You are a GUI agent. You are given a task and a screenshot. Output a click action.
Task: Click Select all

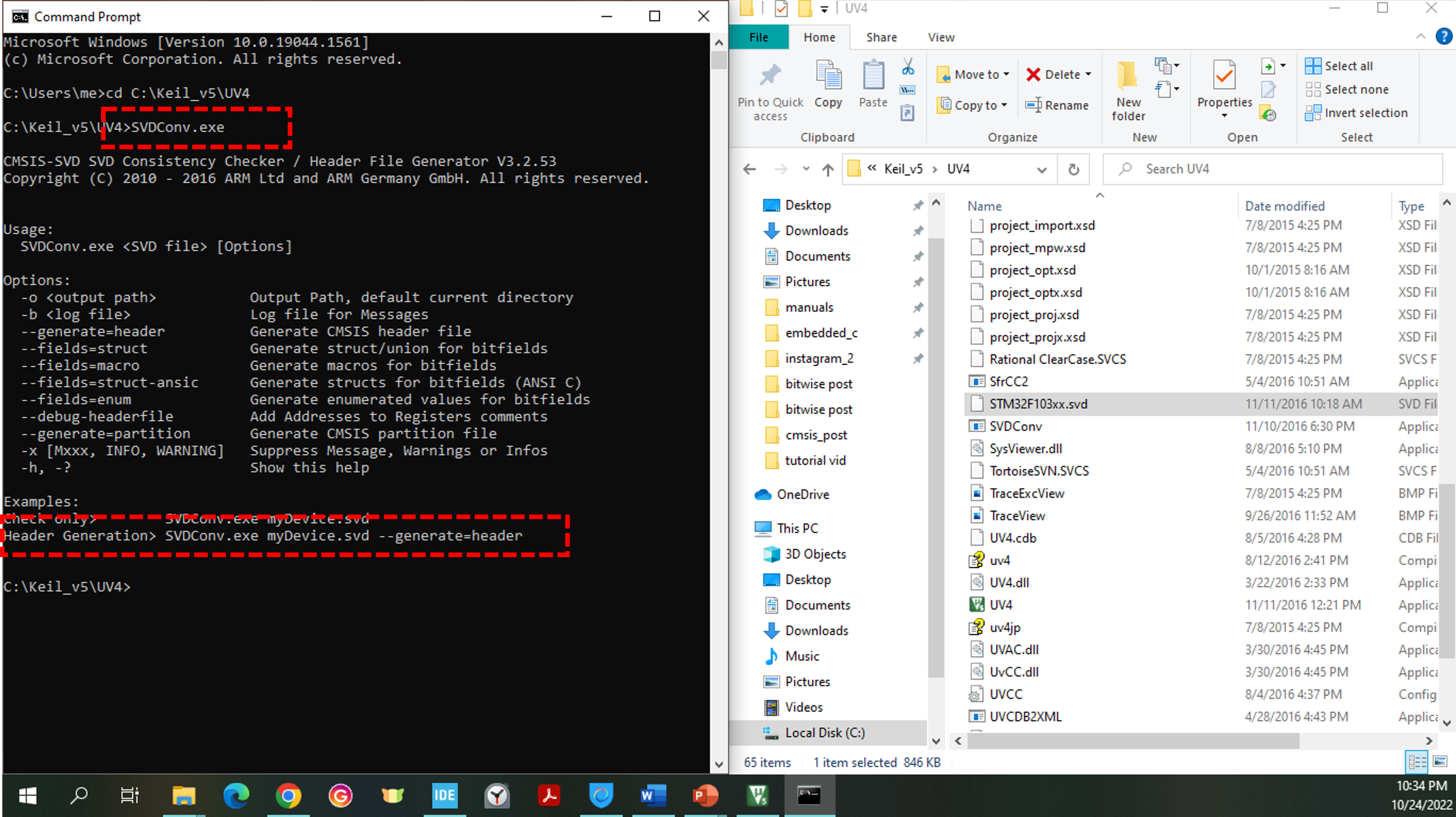tap(1338, 66)
